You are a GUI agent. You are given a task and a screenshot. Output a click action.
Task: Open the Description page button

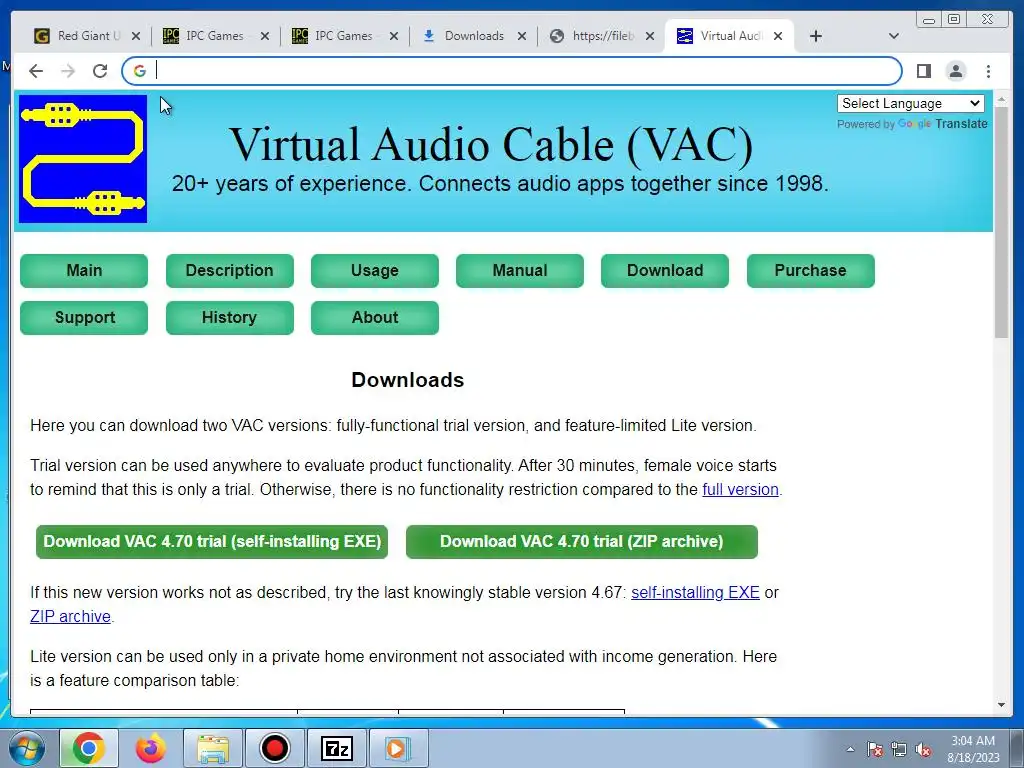point(229,270)
